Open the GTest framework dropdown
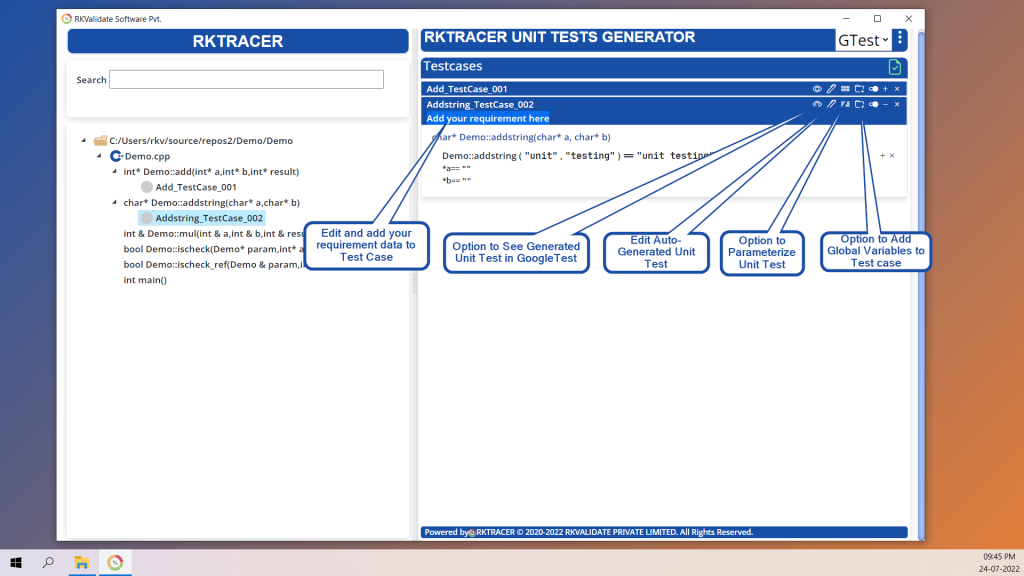The image size is (1024, 576). pos(863,39)
